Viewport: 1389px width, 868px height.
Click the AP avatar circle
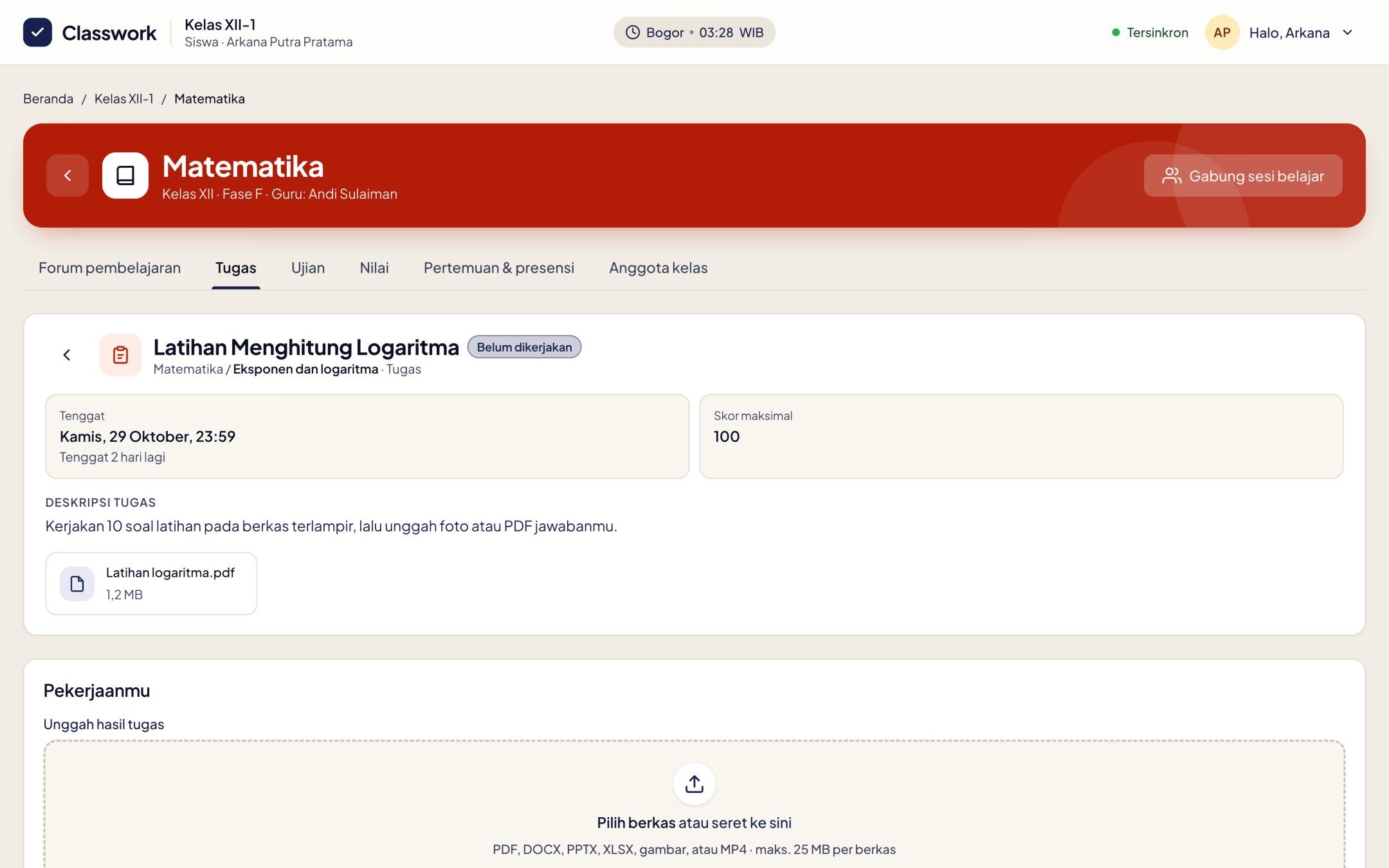(1222, 32)
